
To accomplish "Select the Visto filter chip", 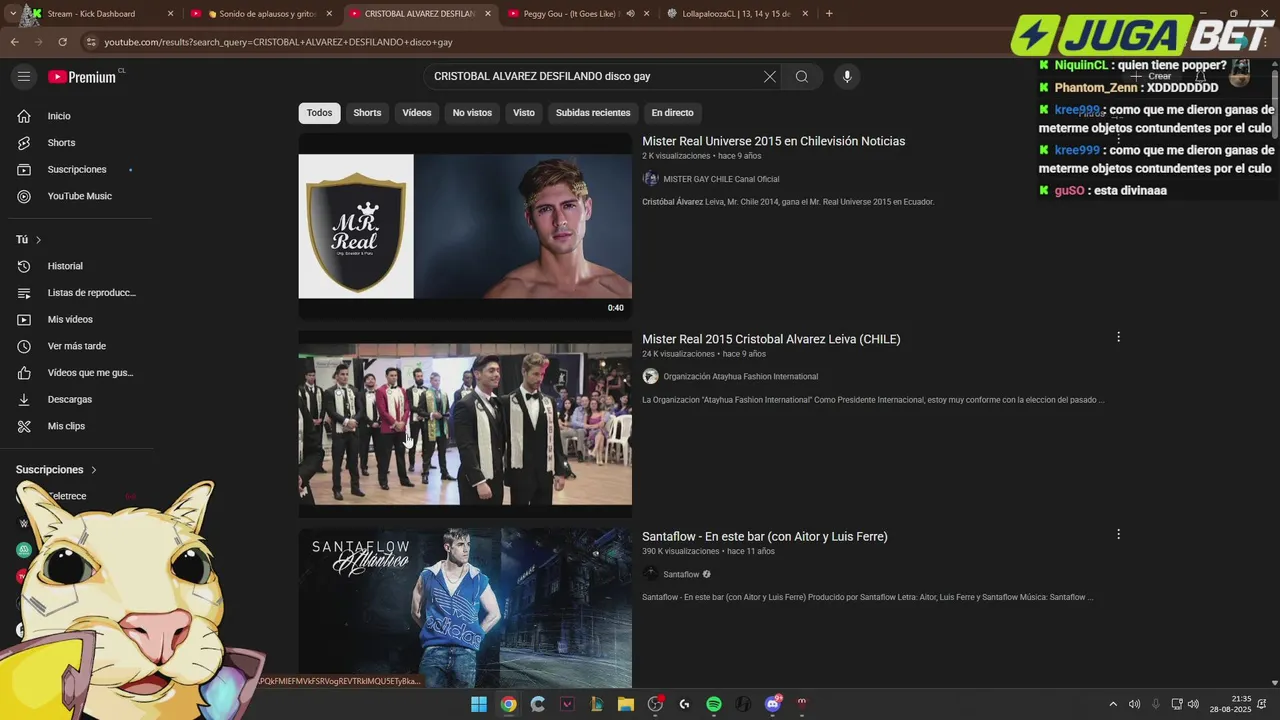I will coord(524,113).
